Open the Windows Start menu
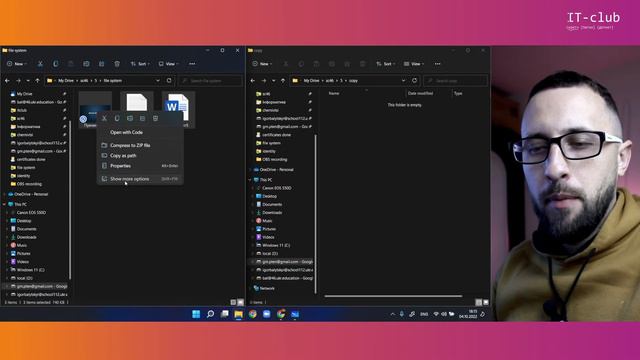Screen dimensions: 640x360 [x=196, y=314]
